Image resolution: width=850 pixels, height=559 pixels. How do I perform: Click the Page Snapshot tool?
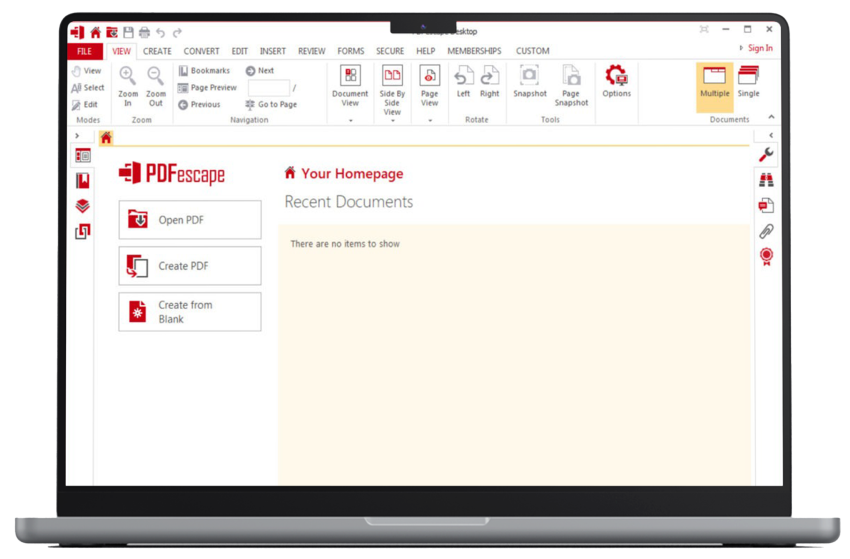(571, 77)
